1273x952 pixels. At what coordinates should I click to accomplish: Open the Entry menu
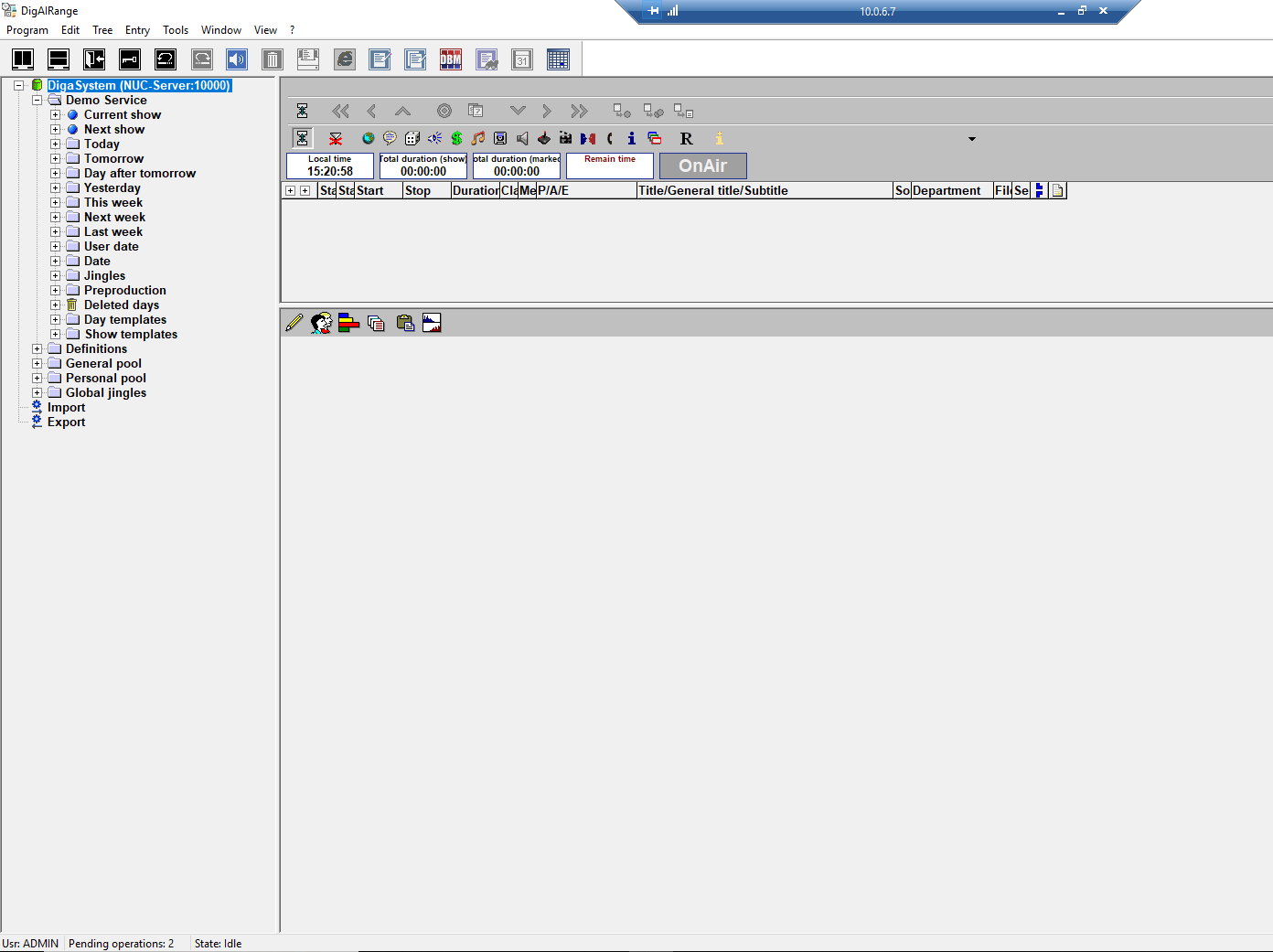point(137,30)
